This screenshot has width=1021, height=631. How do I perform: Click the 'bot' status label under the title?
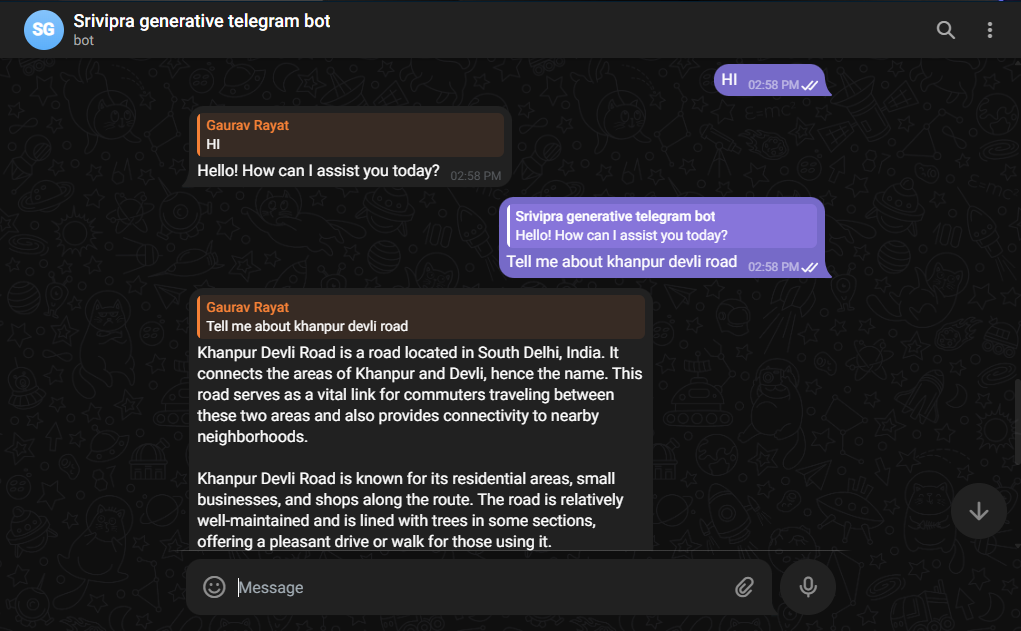83,40
